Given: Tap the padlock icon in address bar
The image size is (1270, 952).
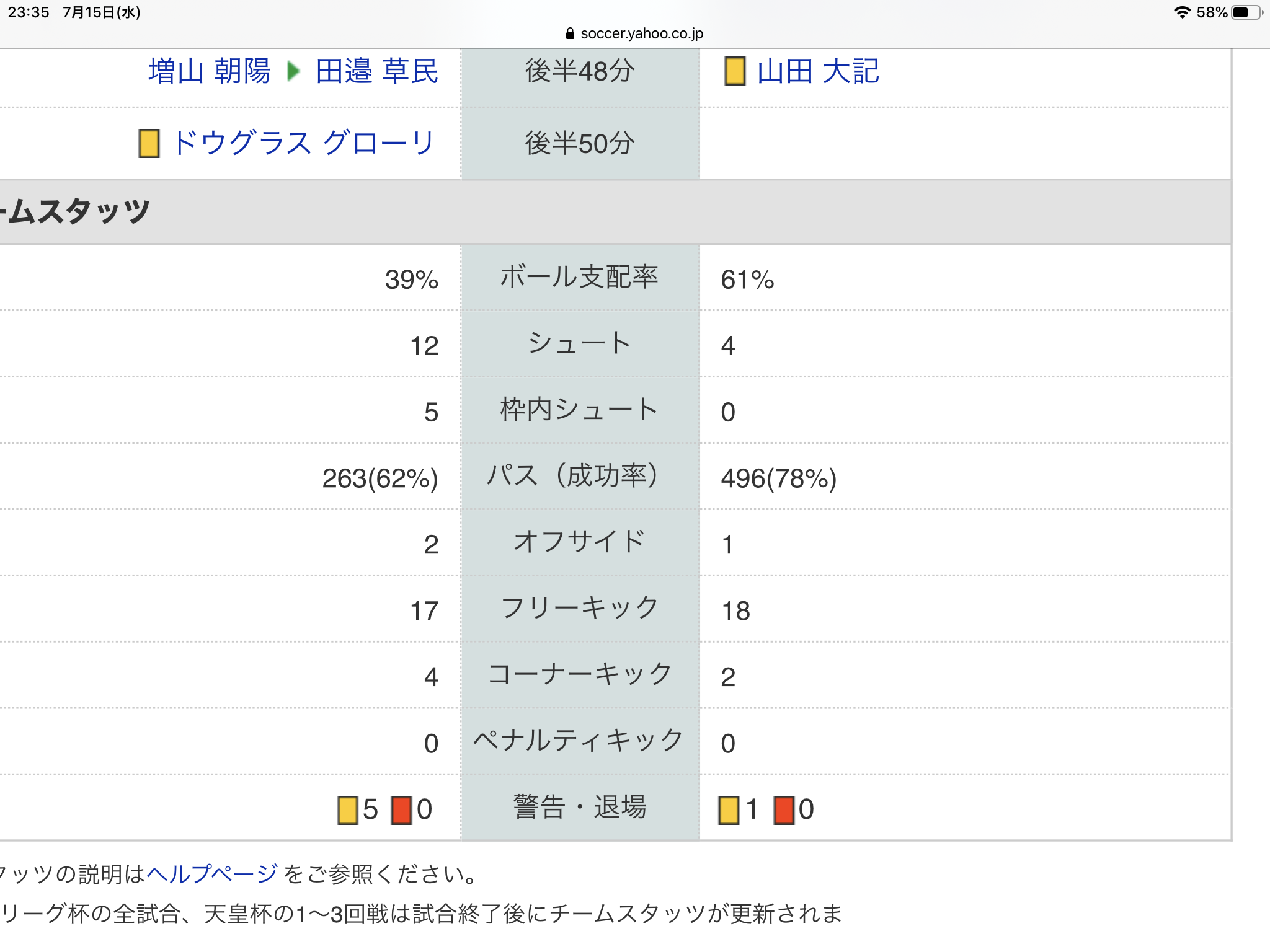Looking at the screenshot, I should click(x=571, y=33).
